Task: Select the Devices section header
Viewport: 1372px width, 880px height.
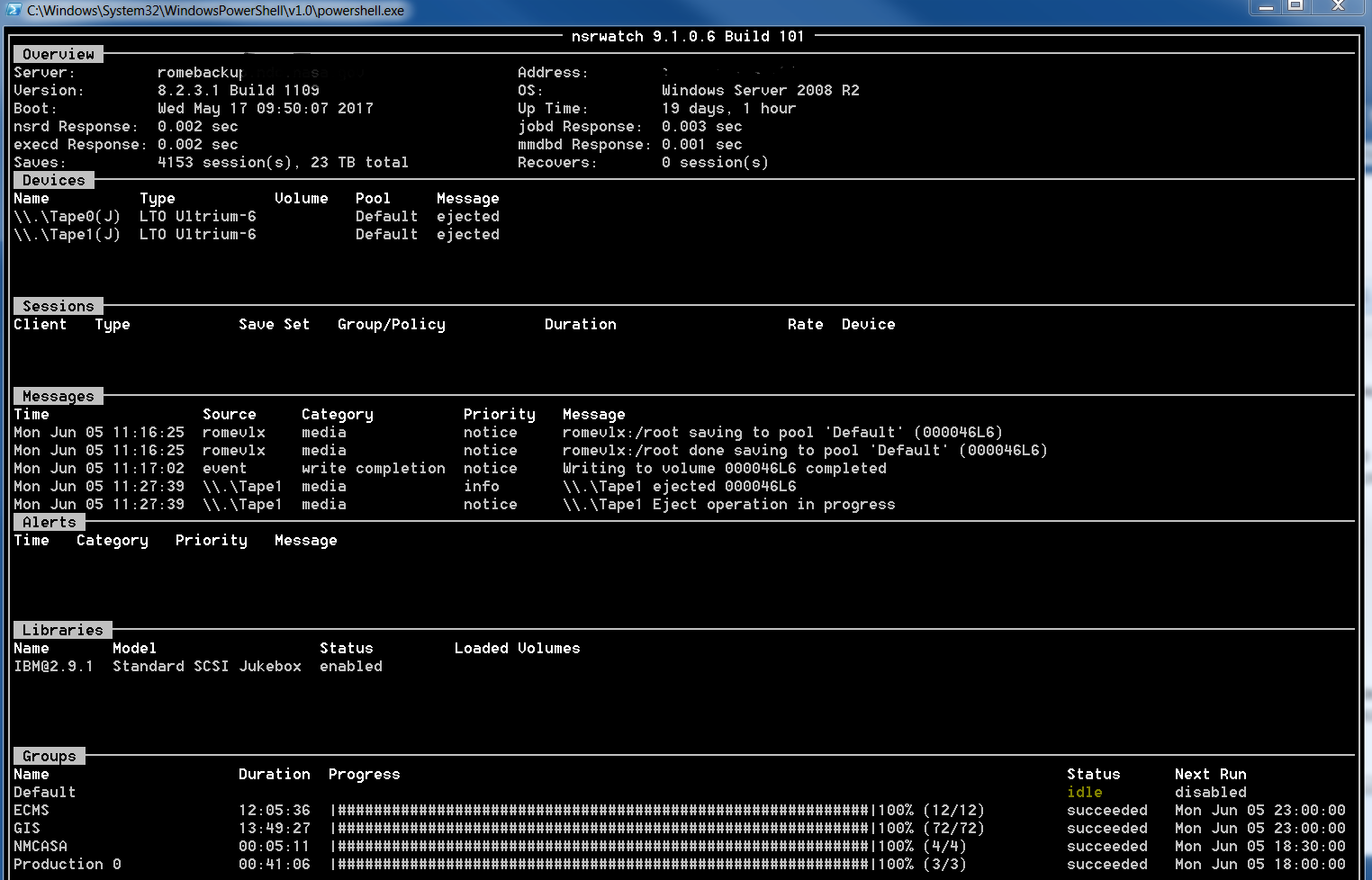Action: point(54,180)
